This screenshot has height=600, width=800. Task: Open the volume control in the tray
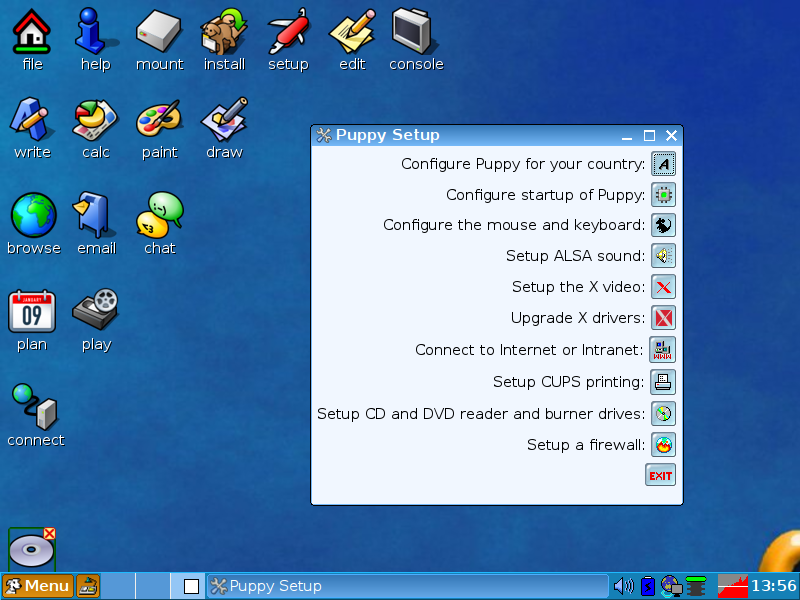[623, 586]
